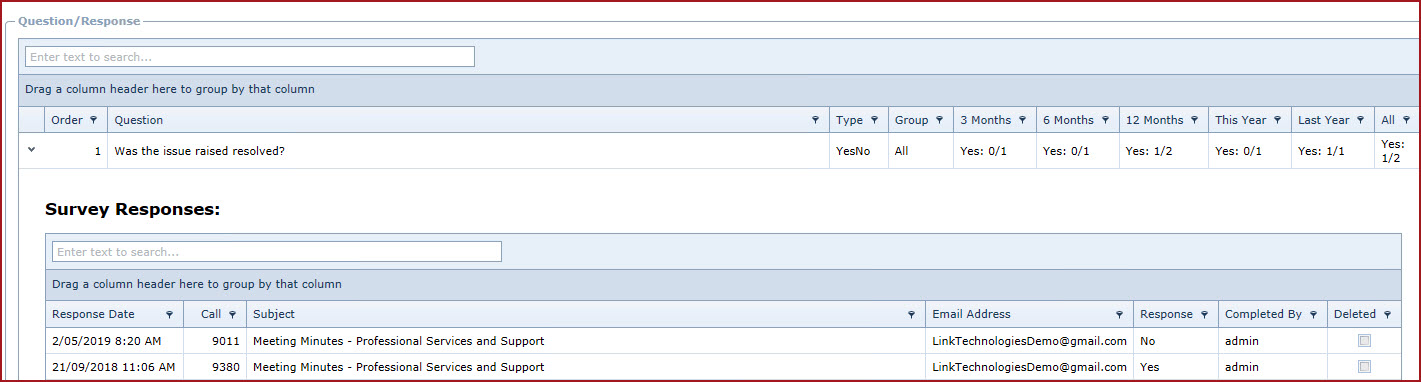Sort by Completed By column header
The width and height of the screenshot is (1421, 382).
click(1263, 314)
